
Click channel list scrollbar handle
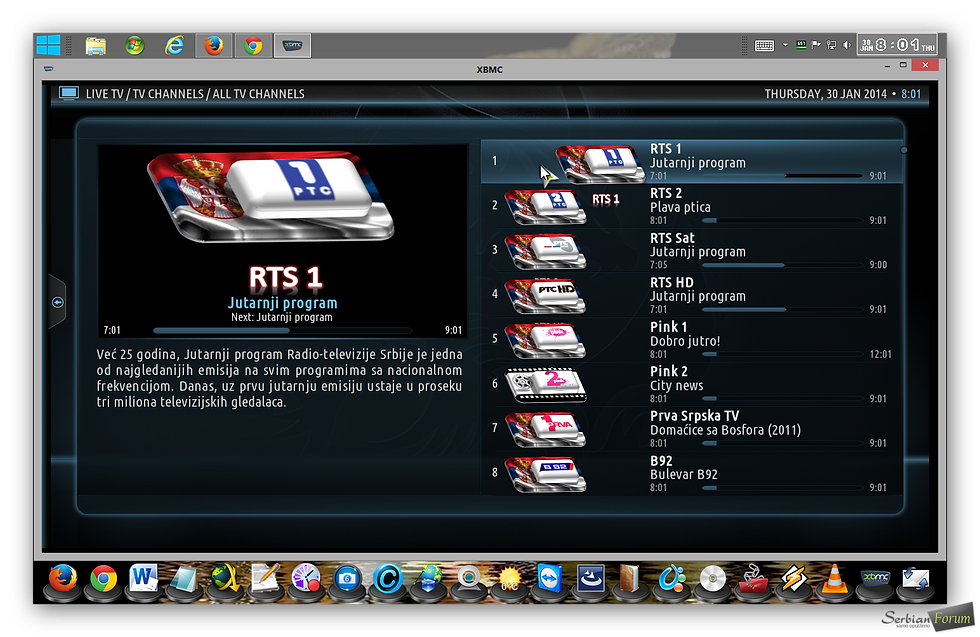[x=904, y=150]
